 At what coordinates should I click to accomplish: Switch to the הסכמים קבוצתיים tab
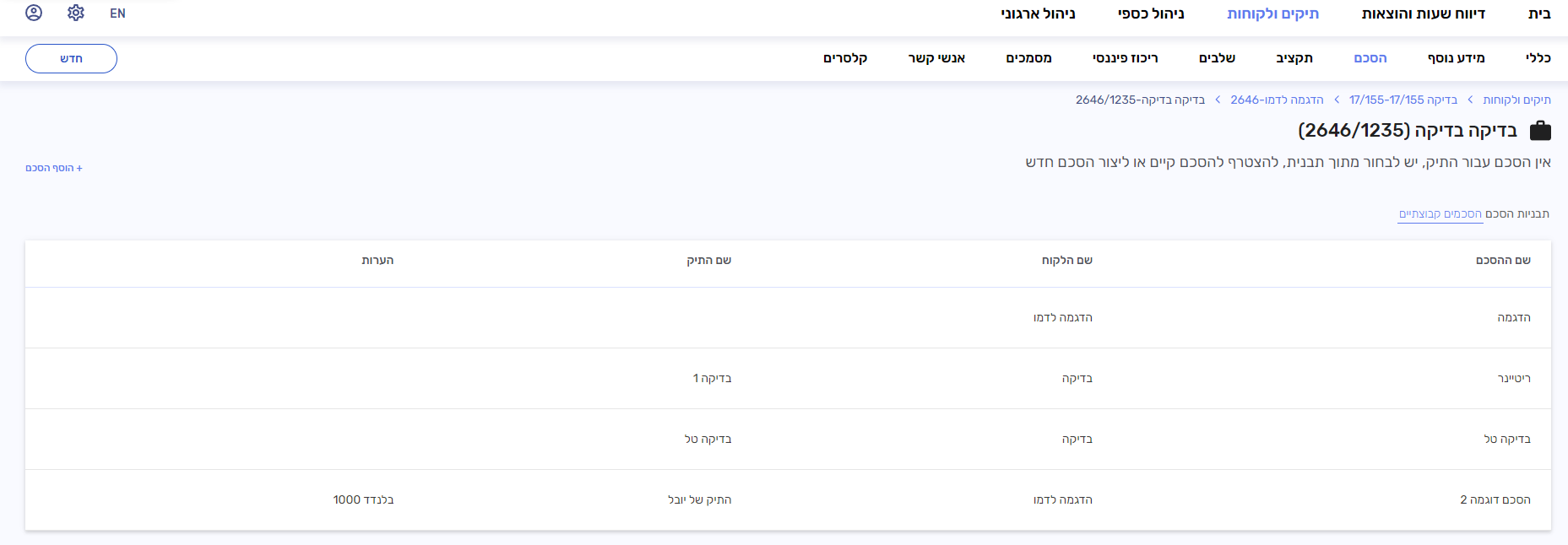1440,214
